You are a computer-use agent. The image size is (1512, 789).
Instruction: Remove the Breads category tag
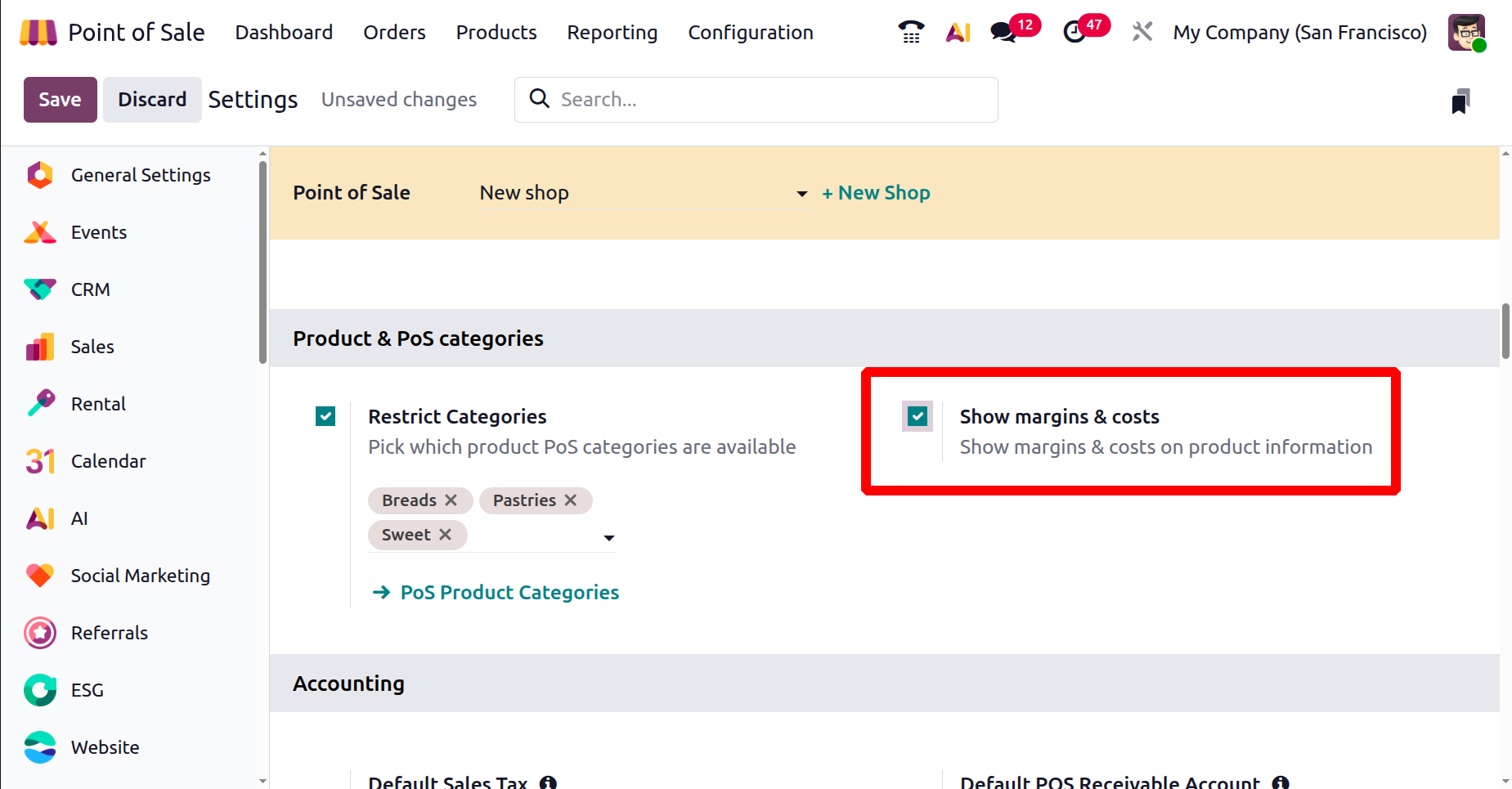click(451, 500)
